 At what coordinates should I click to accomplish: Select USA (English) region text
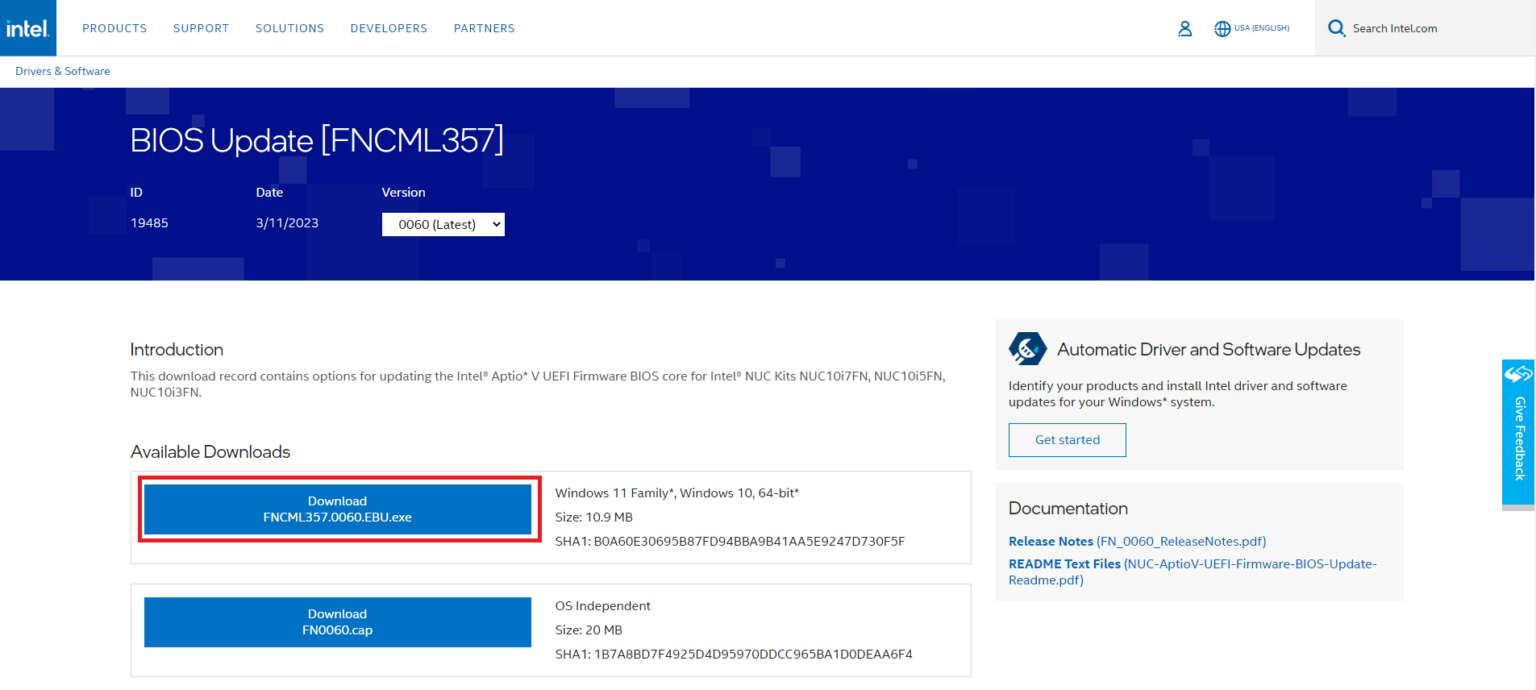1261,28
